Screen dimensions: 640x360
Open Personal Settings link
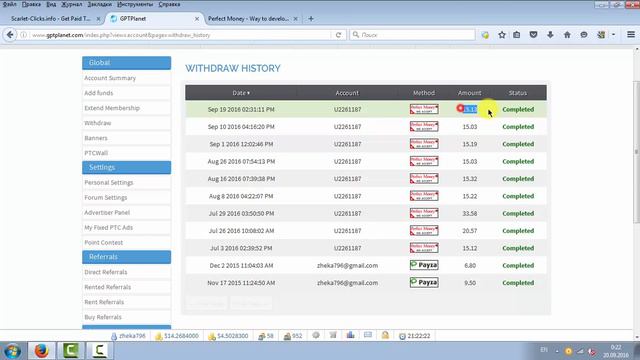(109, 182)
